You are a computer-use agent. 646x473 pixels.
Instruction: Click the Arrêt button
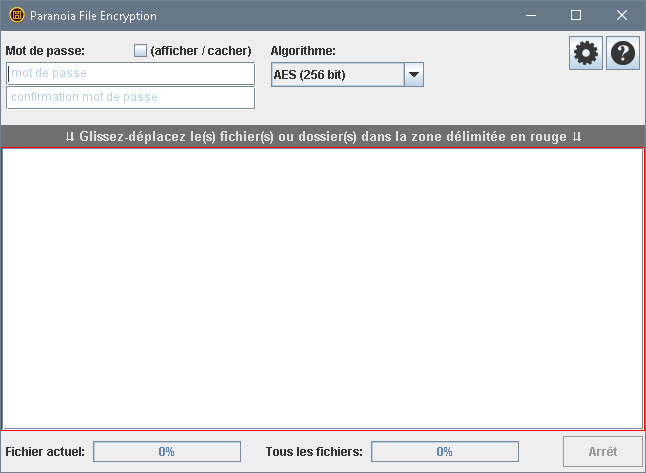602,451
